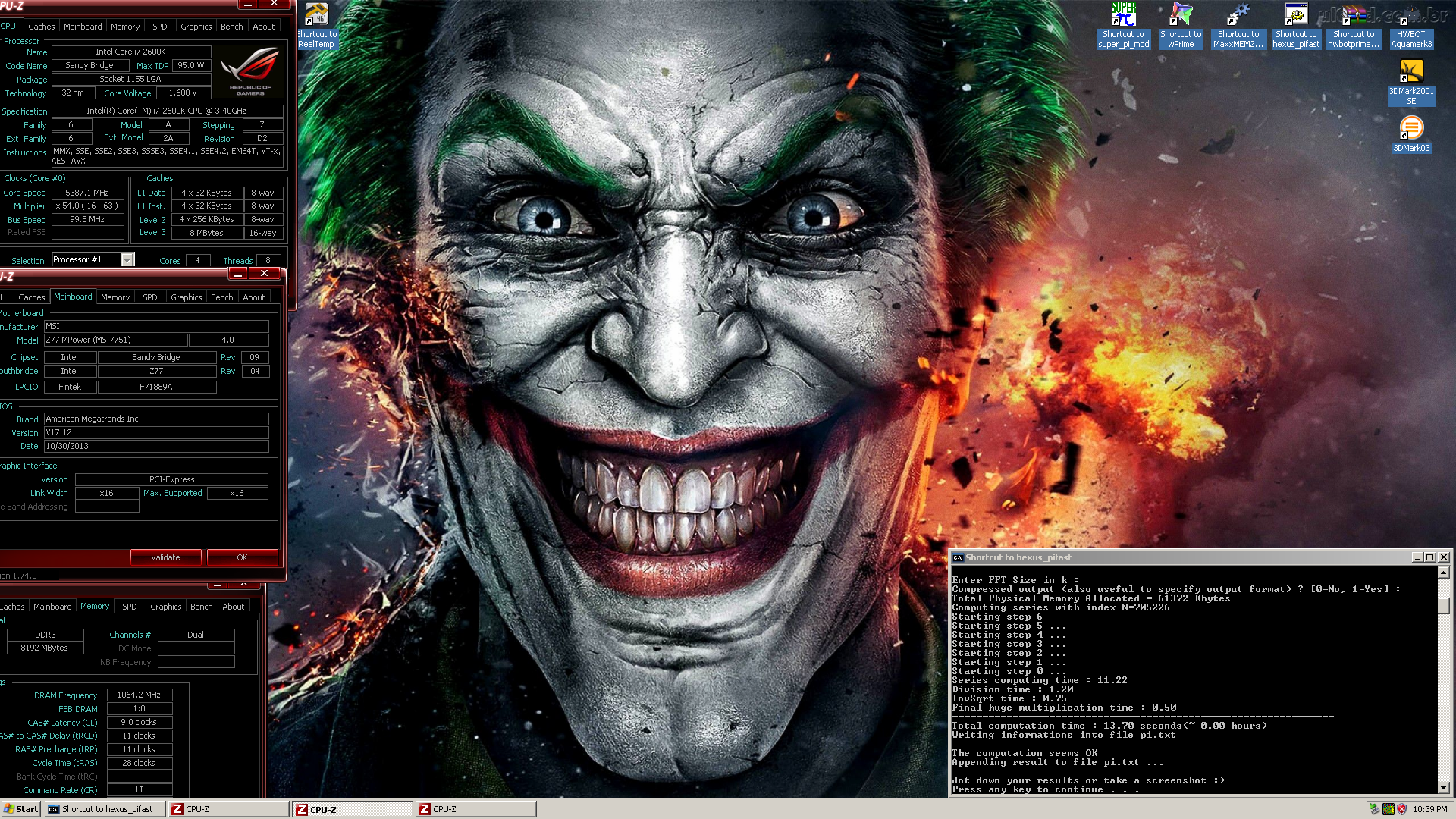Click the console window's system menu icon
The image size is (1456, 819).
[958, 557]
